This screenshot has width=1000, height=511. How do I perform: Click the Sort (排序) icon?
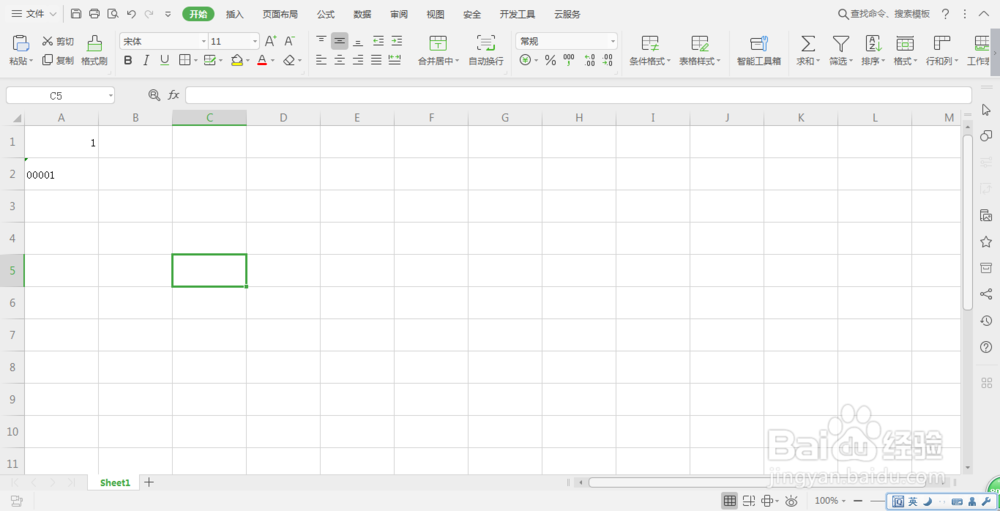[x=873, y=43]
